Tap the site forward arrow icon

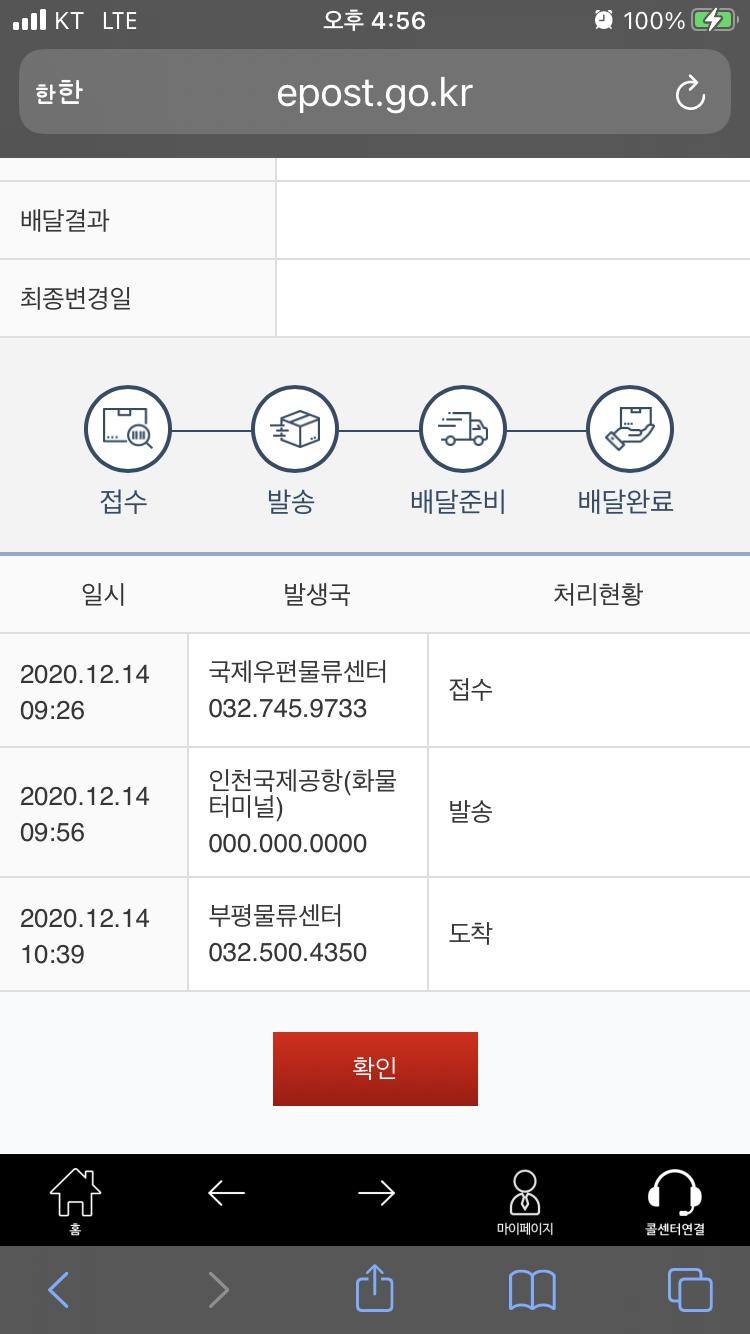coord(376,1193)
